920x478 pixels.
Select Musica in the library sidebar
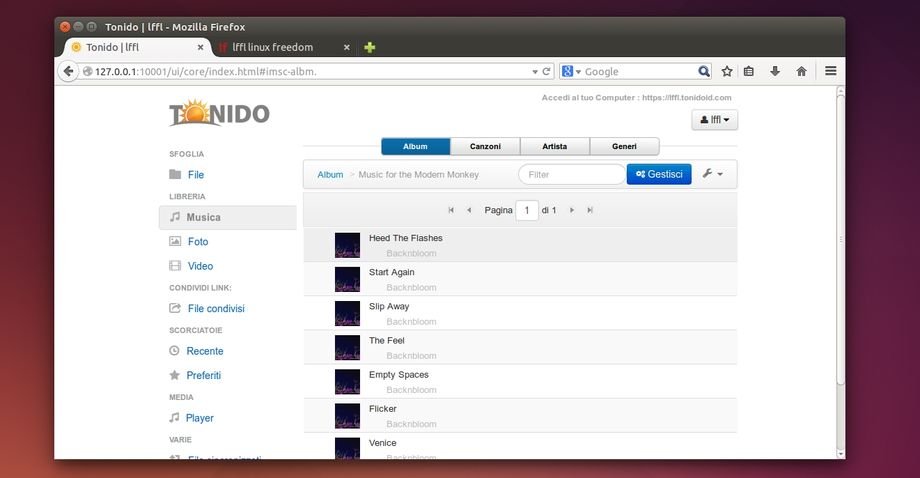click(x=228, y=217)
